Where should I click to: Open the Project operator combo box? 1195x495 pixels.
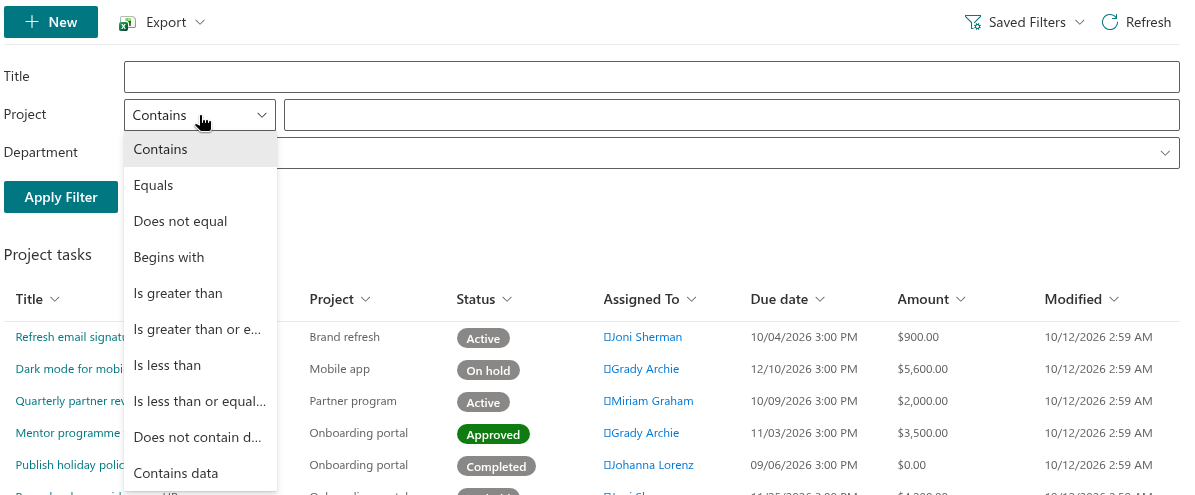tap(200, 115)
